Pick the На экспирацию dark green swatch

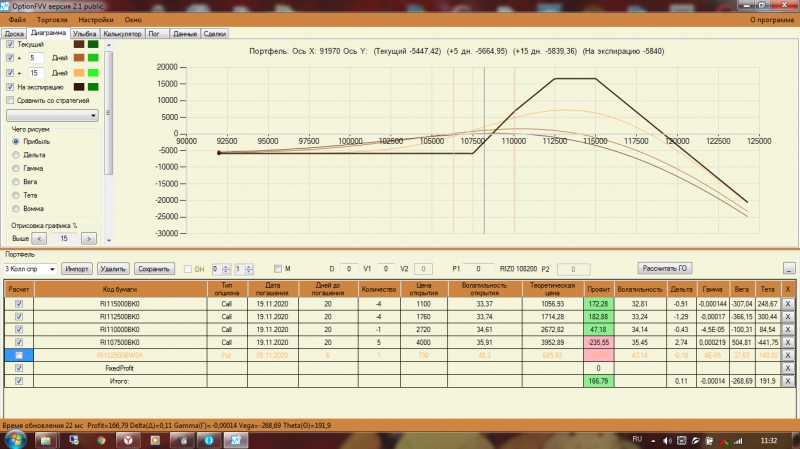click(93, 87)
